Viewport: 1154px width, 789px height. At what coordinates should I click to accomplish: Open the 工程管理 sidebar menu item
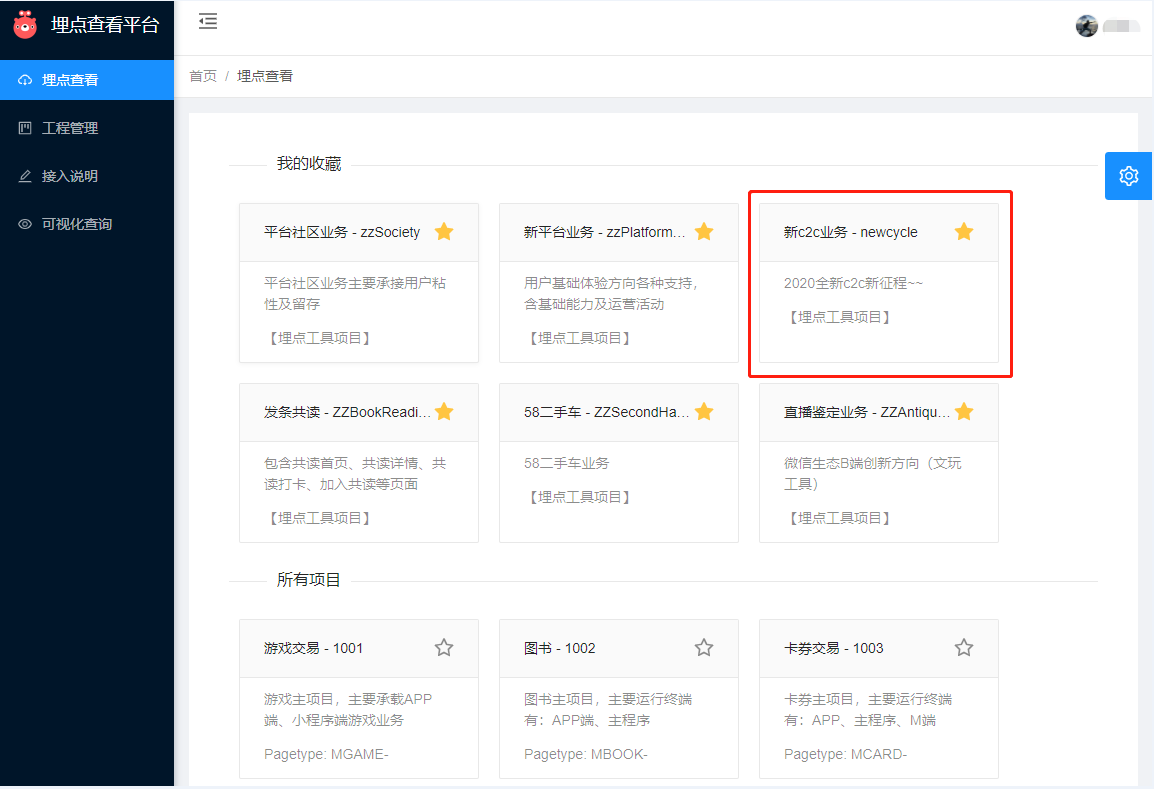pyautogui.click(x=87, y=128)
